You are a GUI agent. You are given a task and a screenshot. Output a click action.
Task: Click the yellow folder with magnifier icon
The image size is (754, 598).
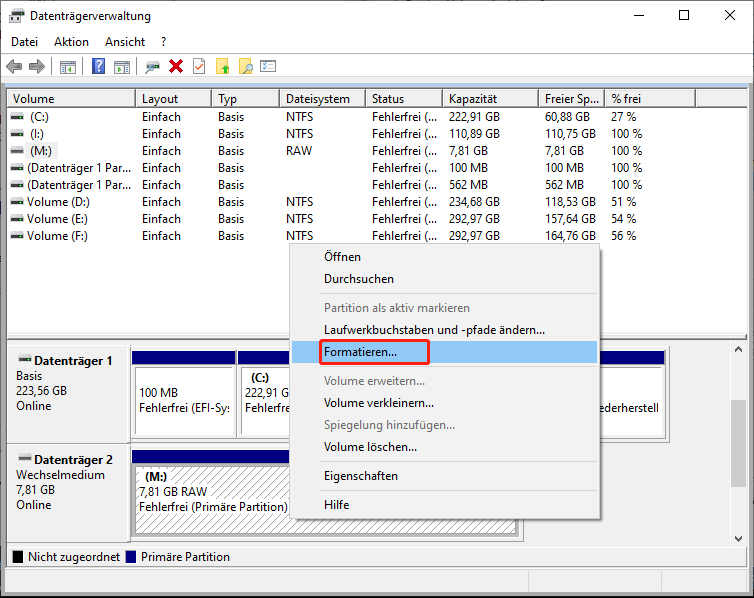pos(245,66)
